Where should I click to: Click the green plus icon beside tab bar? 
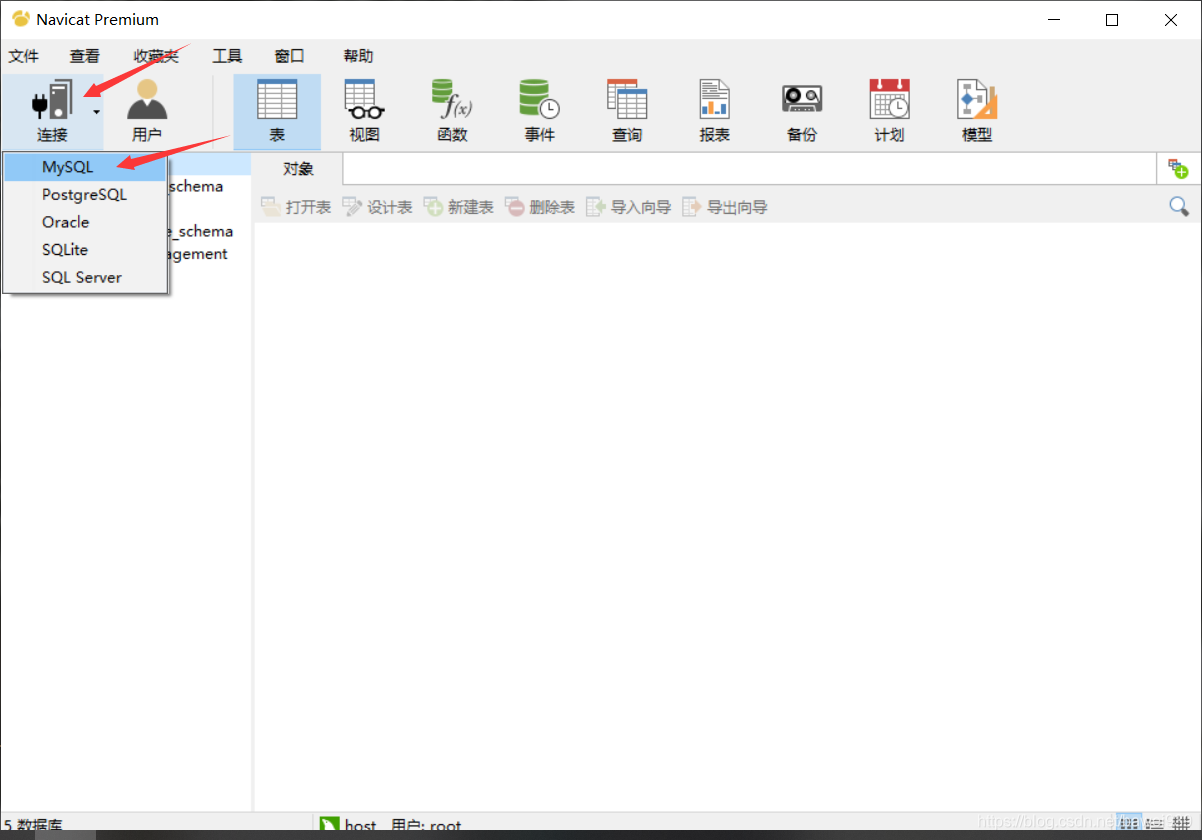click(1178, 169)
